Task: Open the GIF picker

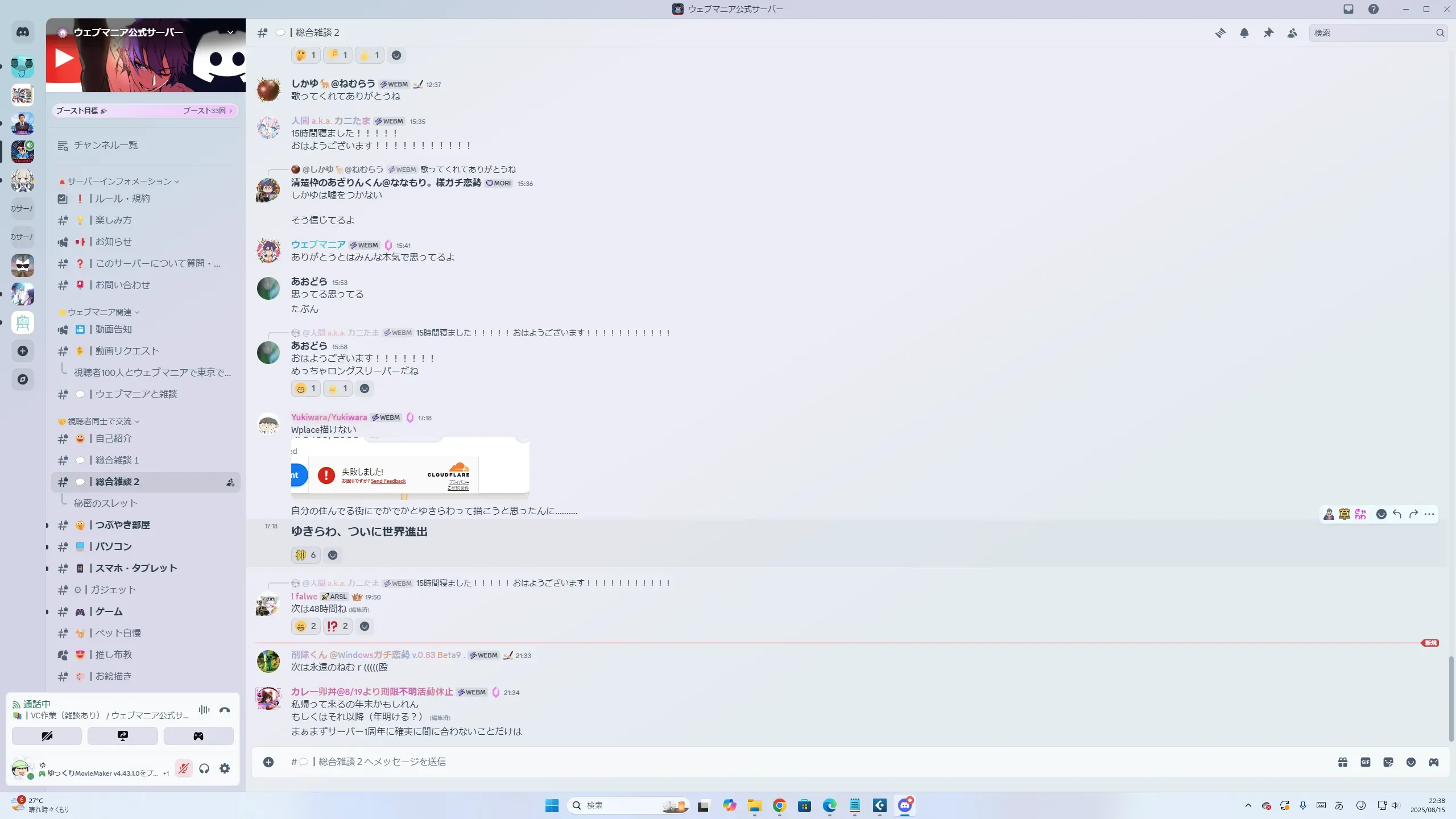Action: [1366, 762]
